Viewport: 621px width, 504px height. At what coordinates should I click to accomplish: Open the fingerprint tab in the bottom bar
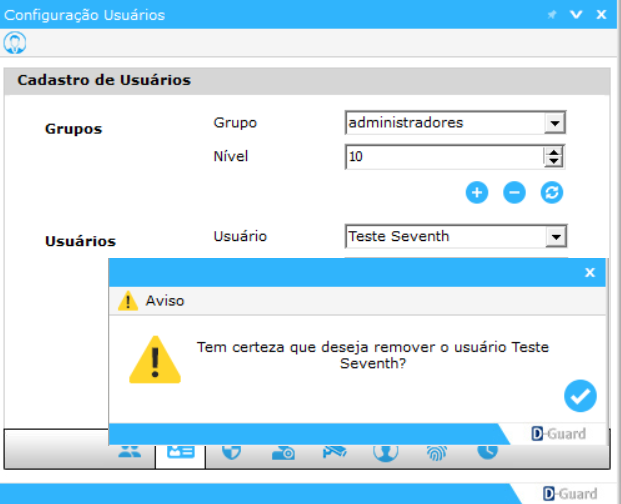point(437,452)
